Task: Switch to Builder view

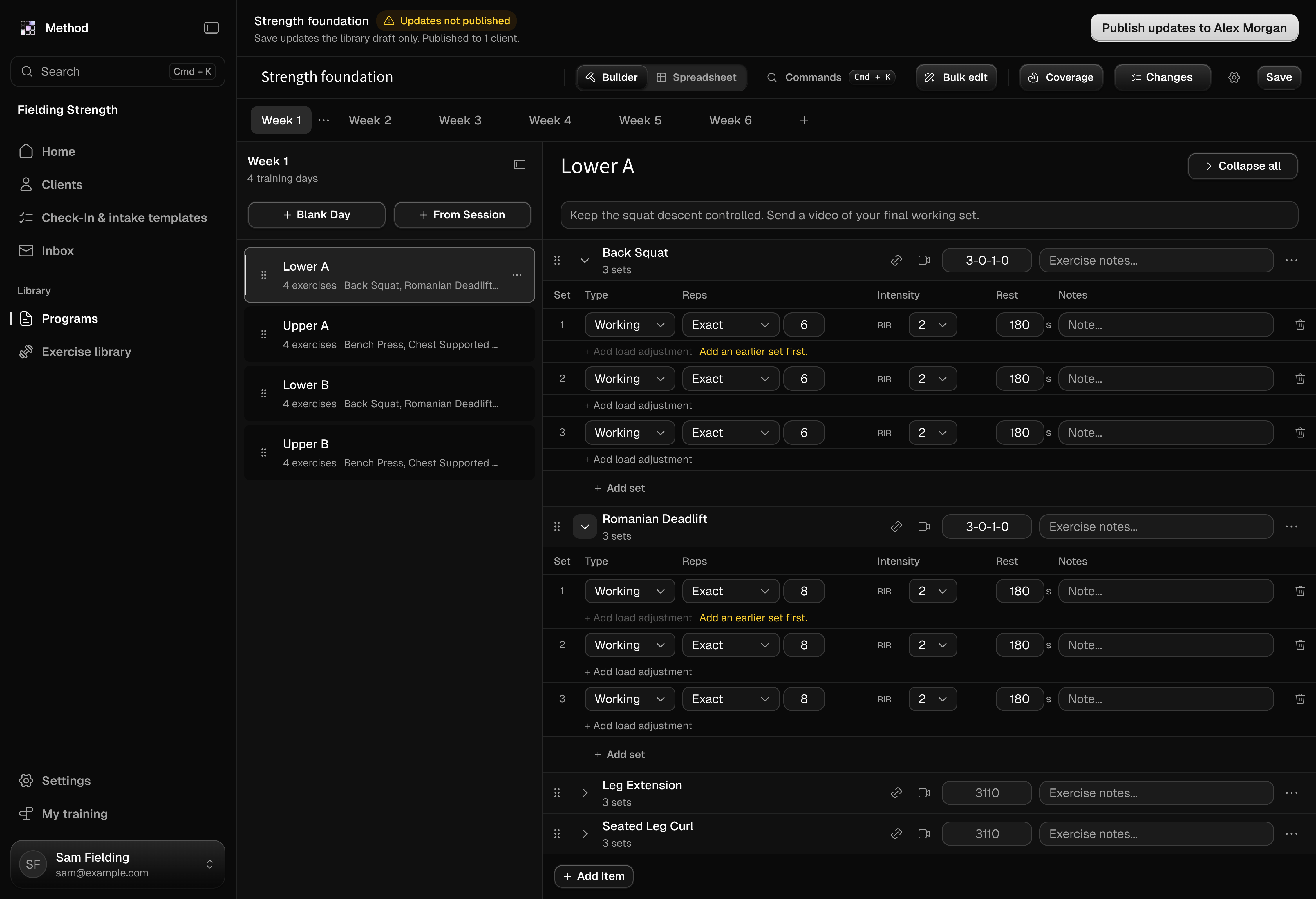Action: coord(612,77)
